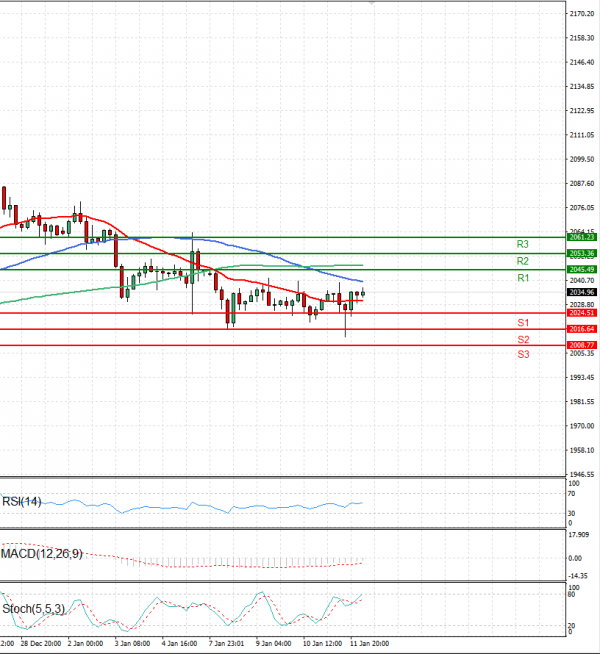Select the 2016.64 support price tag
The width and height of the screenshot is (600, 654).
(x=582, y=329)
